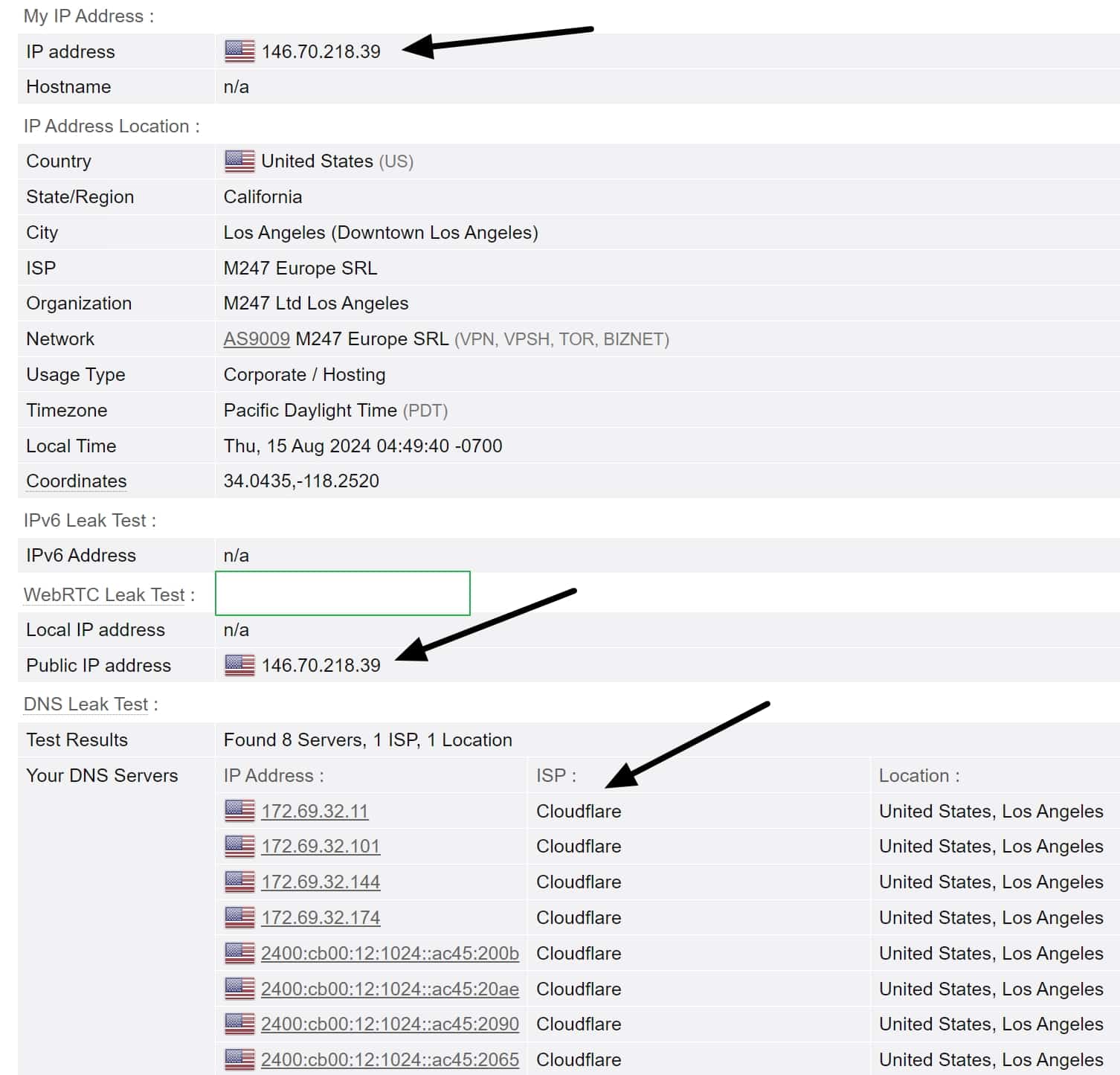Viewport: 1120px width, 1075px height.
Task: Click the flag icon beside Public IP address
Action: tap(239, 665)
